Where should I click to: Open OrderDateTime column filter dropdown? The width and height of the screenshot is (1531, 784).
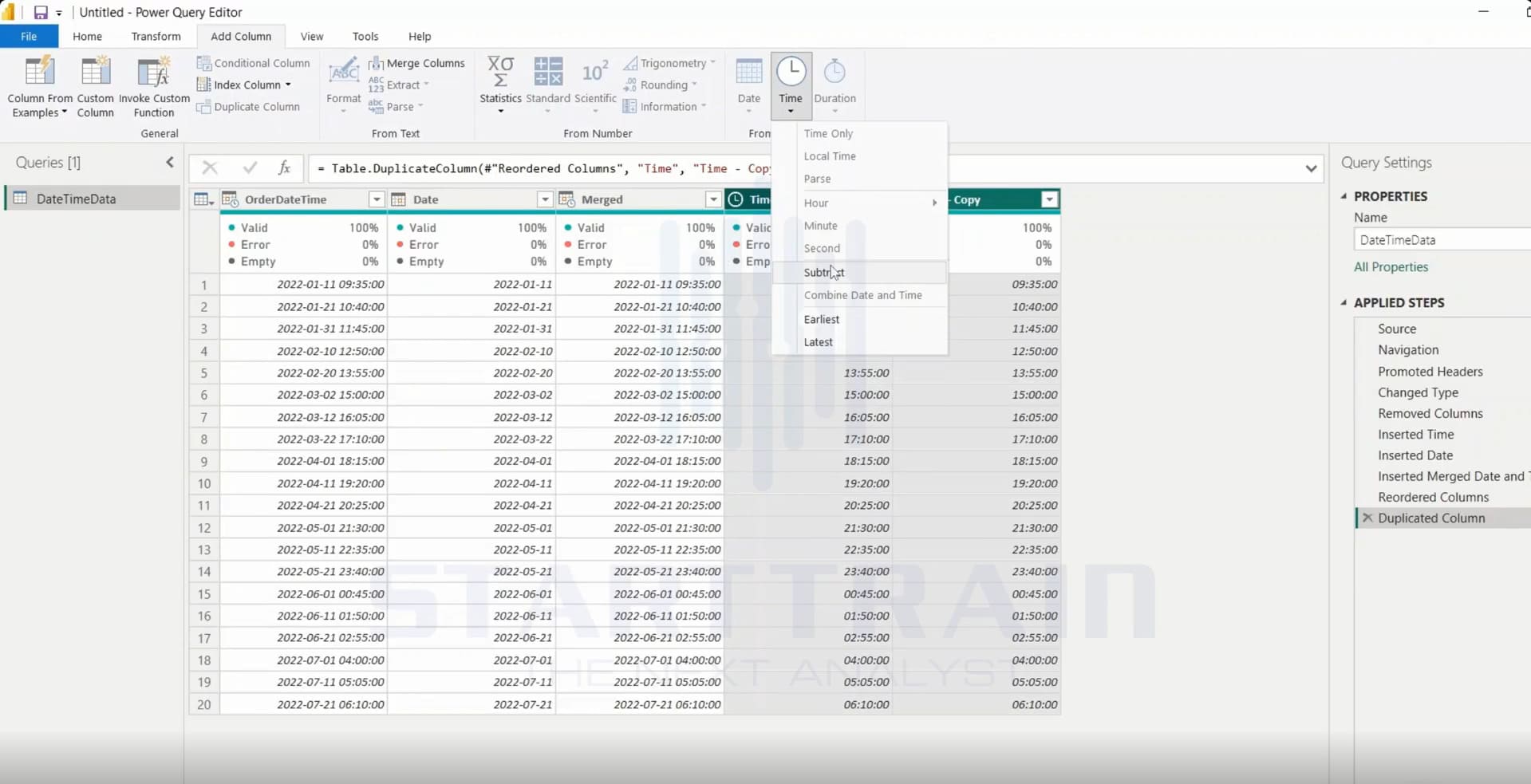377,199
